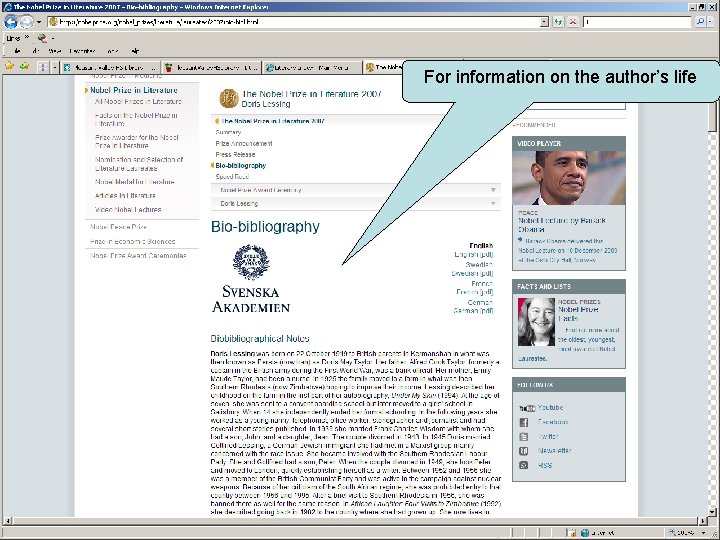Click the RSS icon under Follow Us
Viewport: 720px width, 540px height.
523,465
